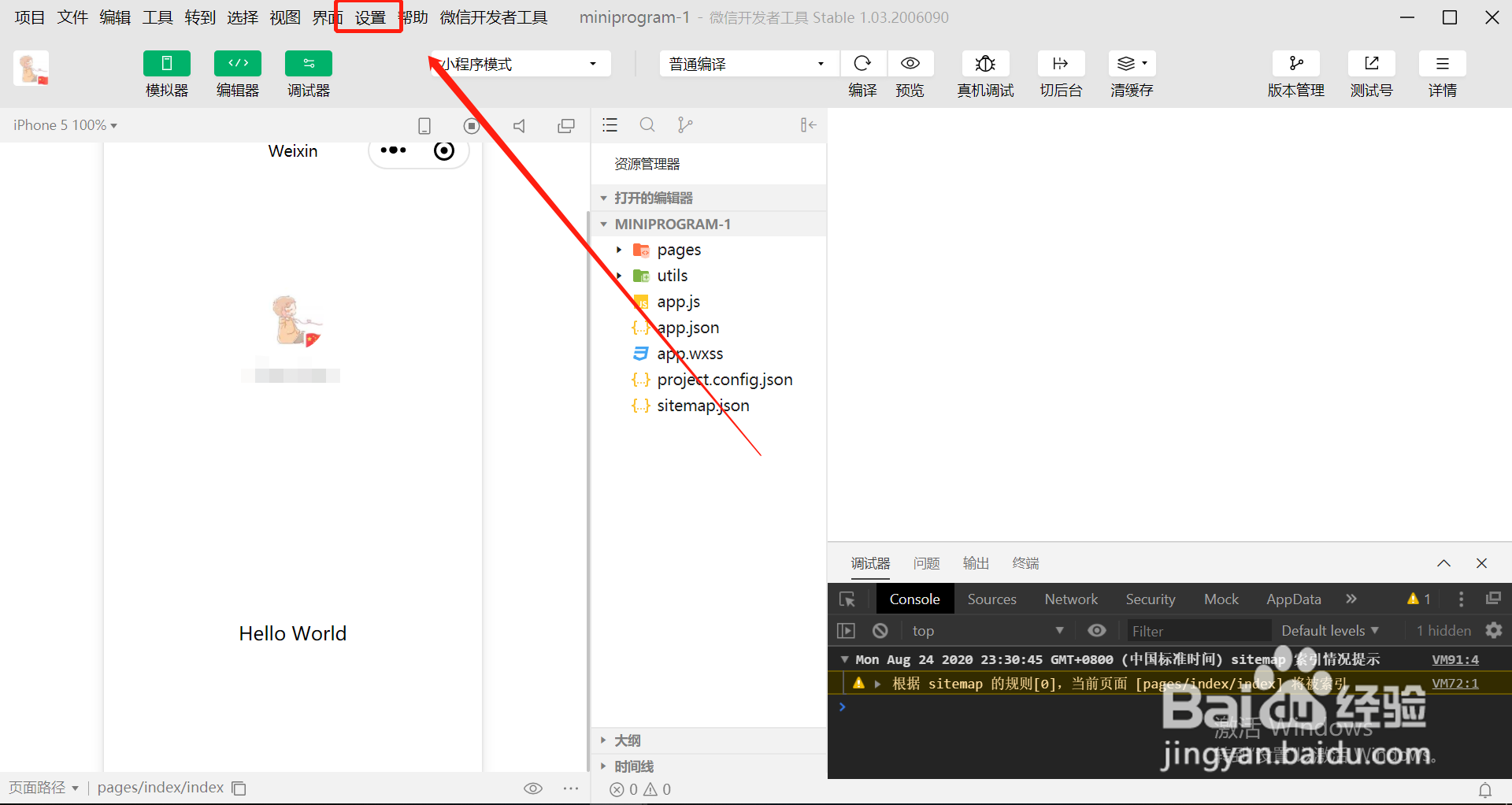
Task: Open the 设置 settings menu
Action: (370, 17)
